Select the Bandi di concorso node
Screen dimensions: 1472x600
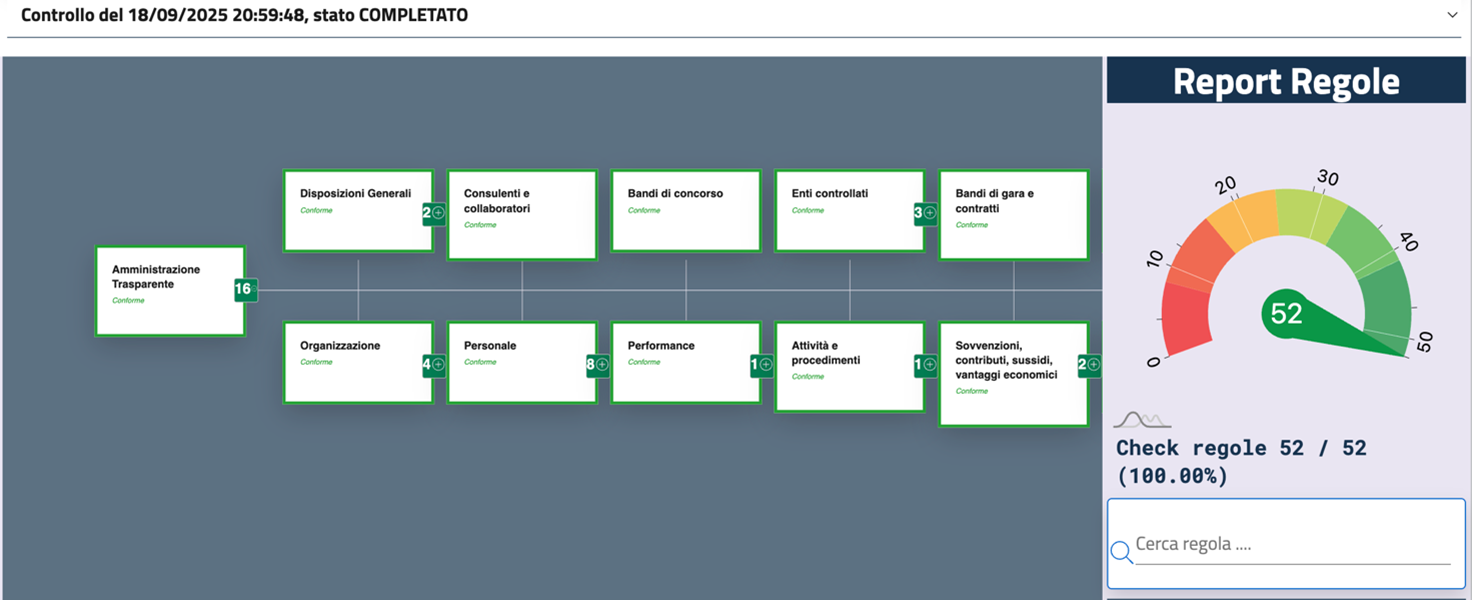click(685, 214)
